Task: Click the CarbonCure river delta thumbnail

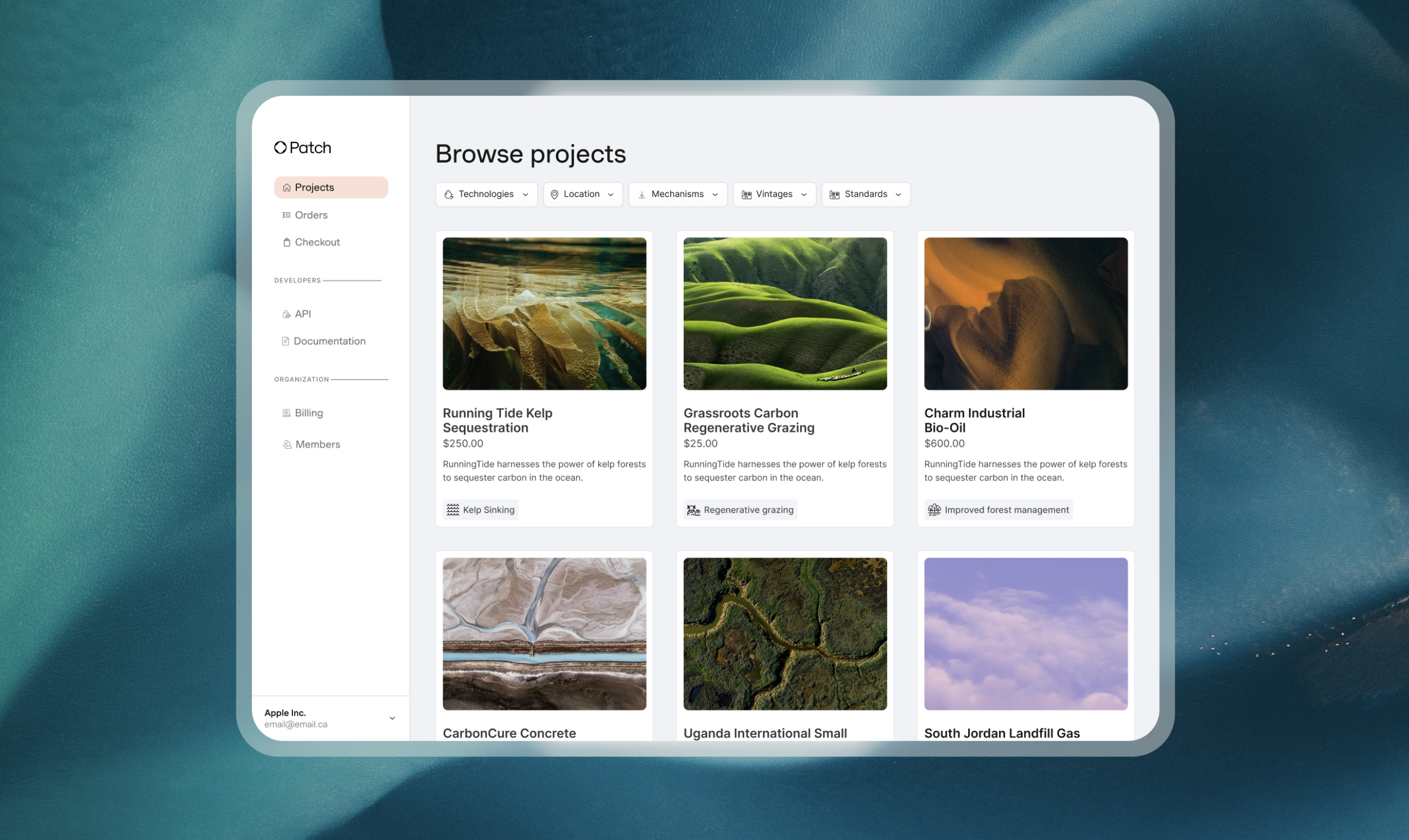Action: 545,634
